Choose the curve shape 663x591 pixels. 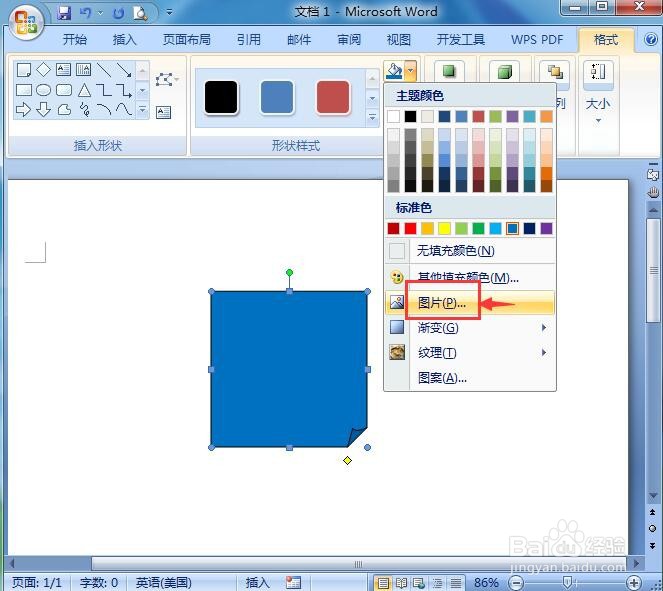click(x=124, y=110)
